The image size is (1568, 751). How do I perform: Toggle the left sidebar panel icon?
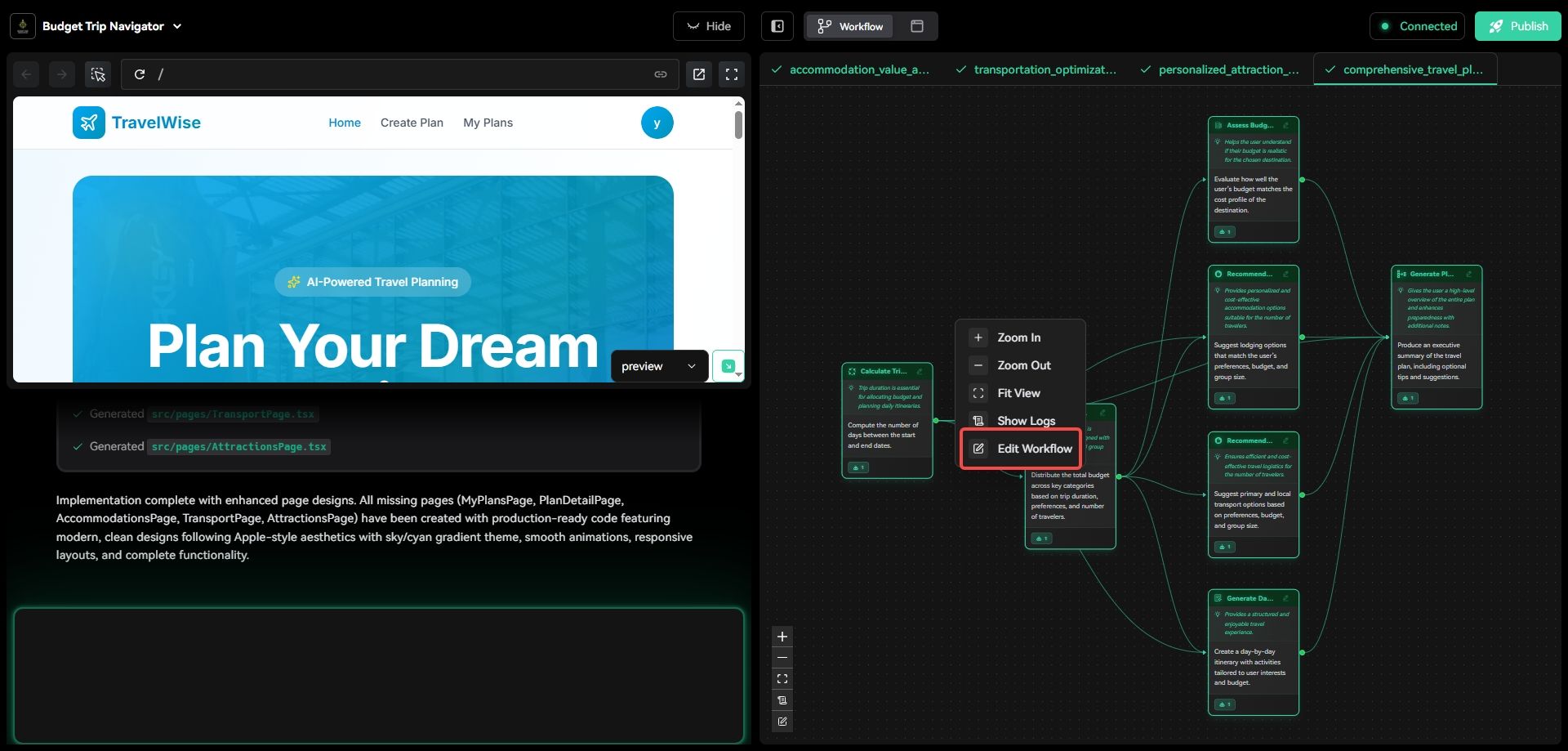pos(777,26)
